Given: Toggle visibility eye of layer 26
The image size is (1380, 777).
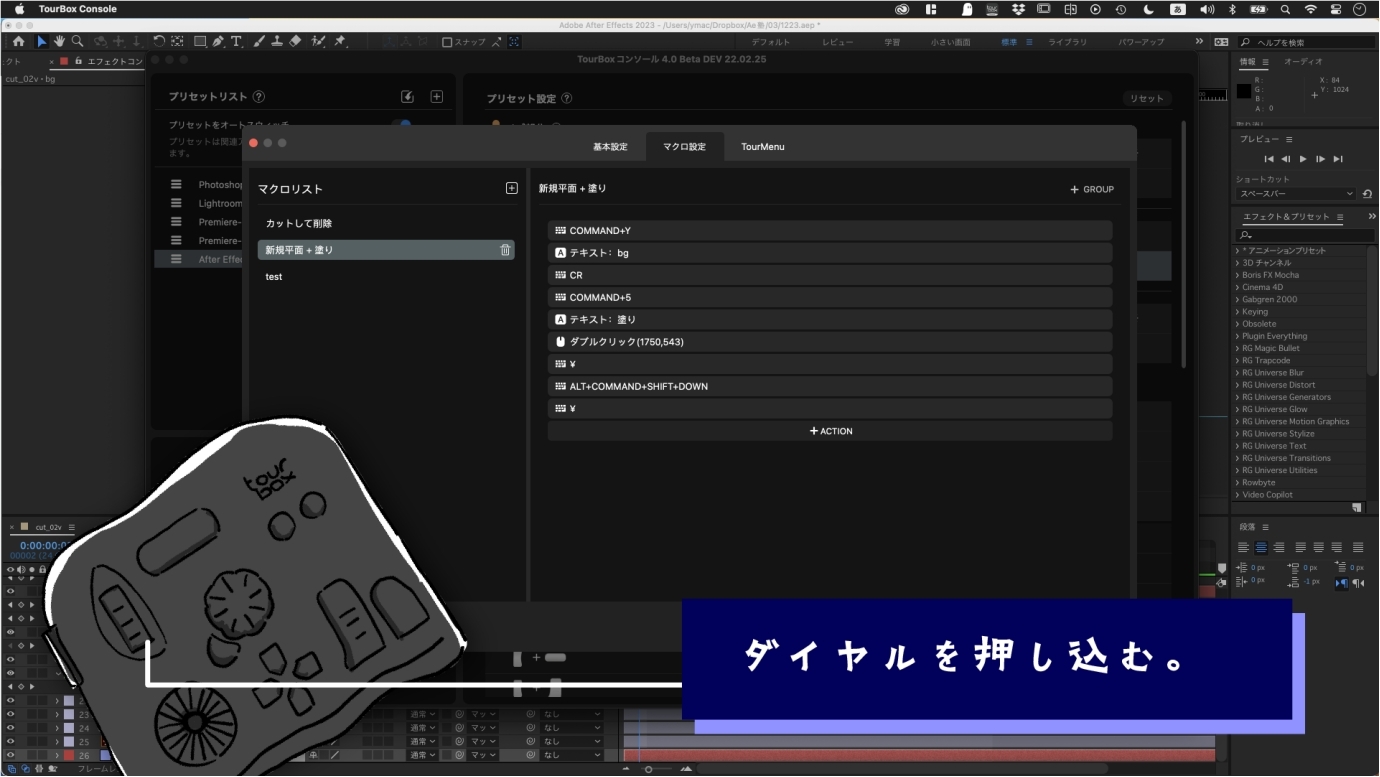Looking at the screenshot, I should [11, 755].
